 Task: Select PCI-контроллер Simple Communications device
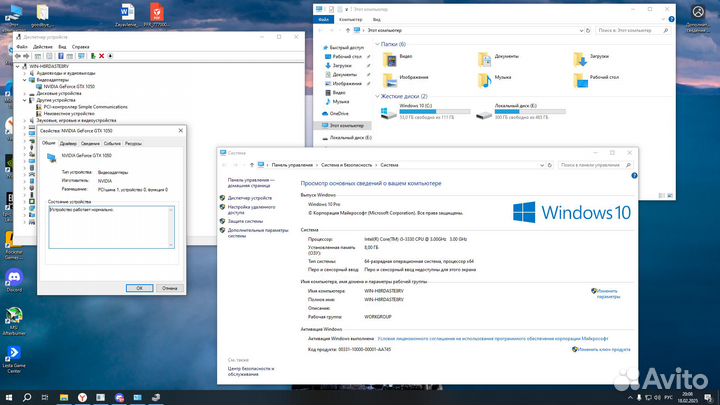85,107
